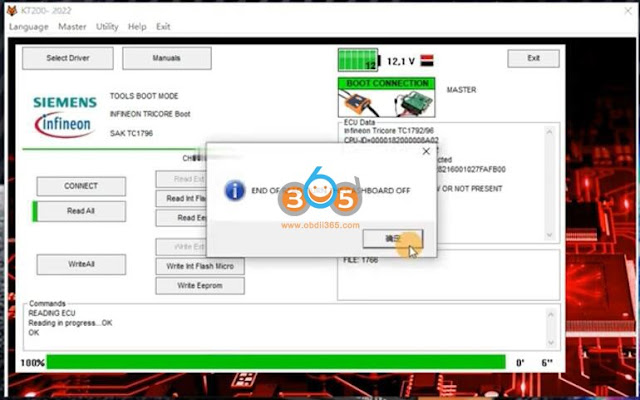Screen dimensions: 640x400
Task: Click the Read Int Flash button
Action: point(181,198)
